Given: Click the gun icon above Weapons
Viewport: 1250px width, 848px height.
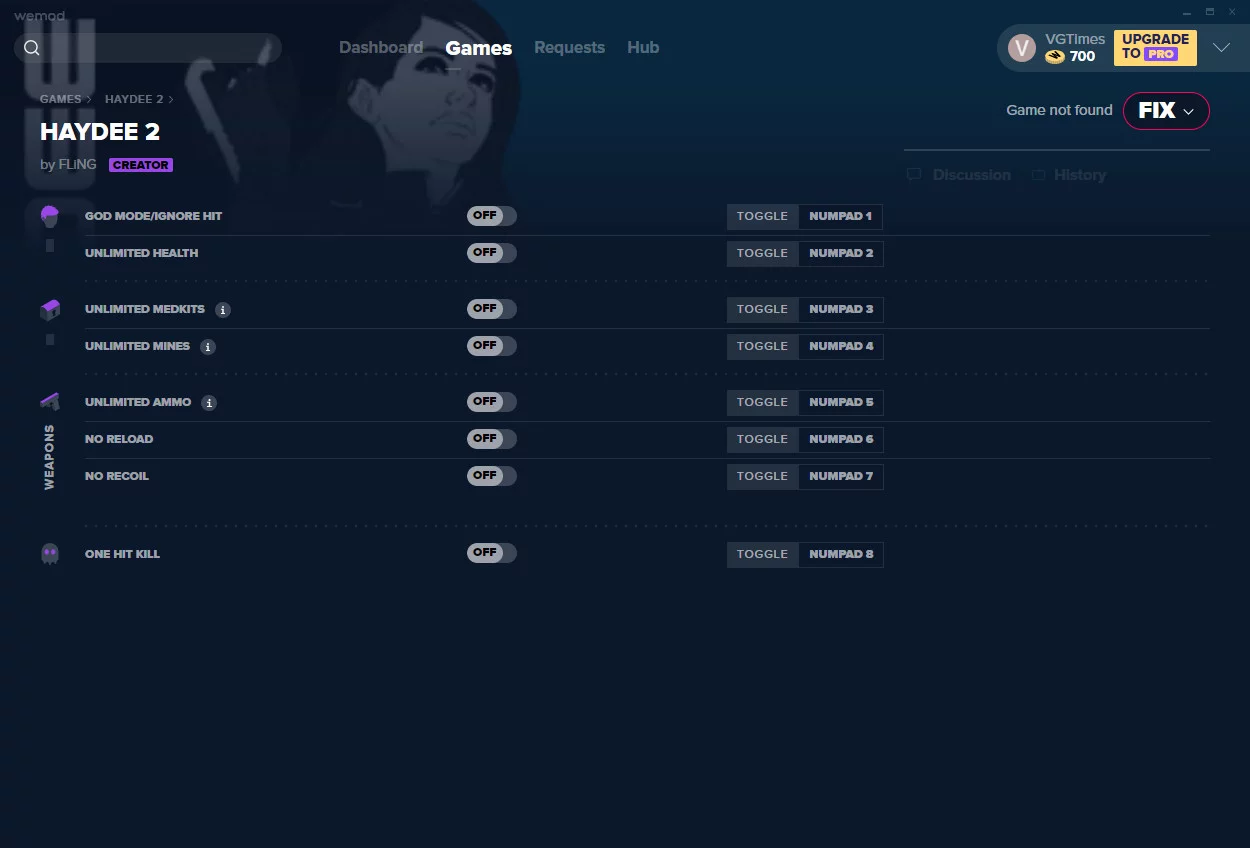Looking at the screenshot, I should click(50, 402).
